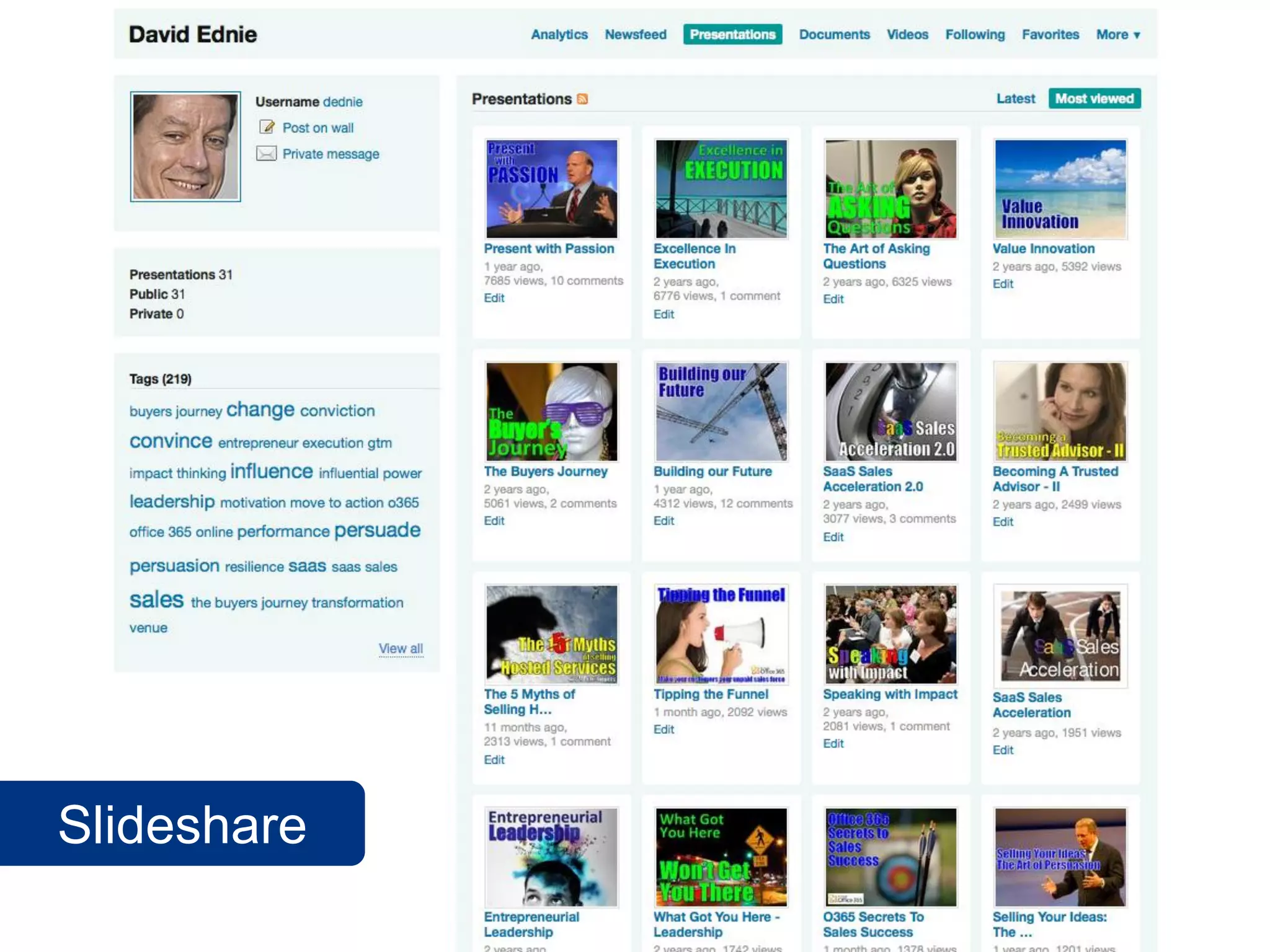The image size is (1270, 952).
Task: Click the 'convince' tag
Action: 171,441
